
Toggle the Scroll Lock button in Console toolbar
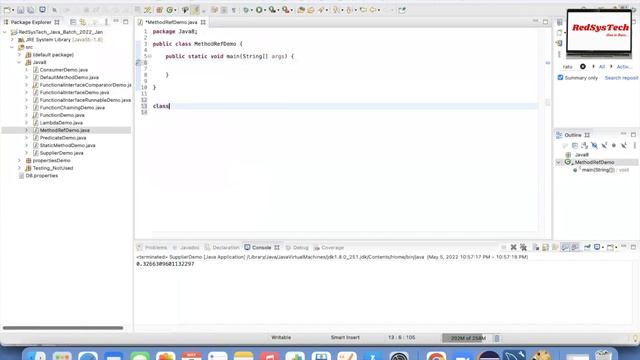coord(545,247)
